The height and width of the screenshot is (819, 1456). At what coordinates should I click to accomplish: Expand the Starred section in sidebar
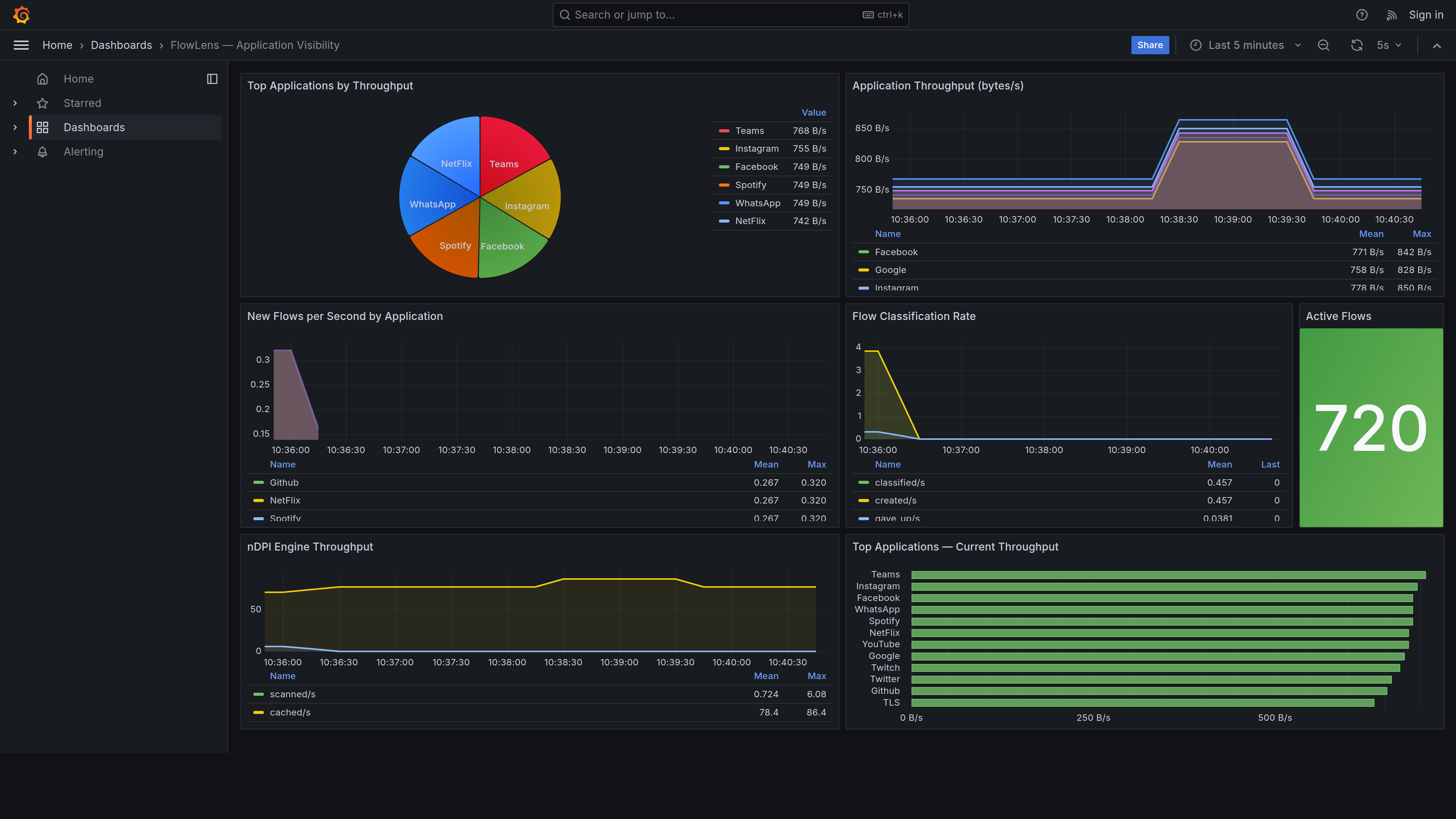click(x=15, y=103)
